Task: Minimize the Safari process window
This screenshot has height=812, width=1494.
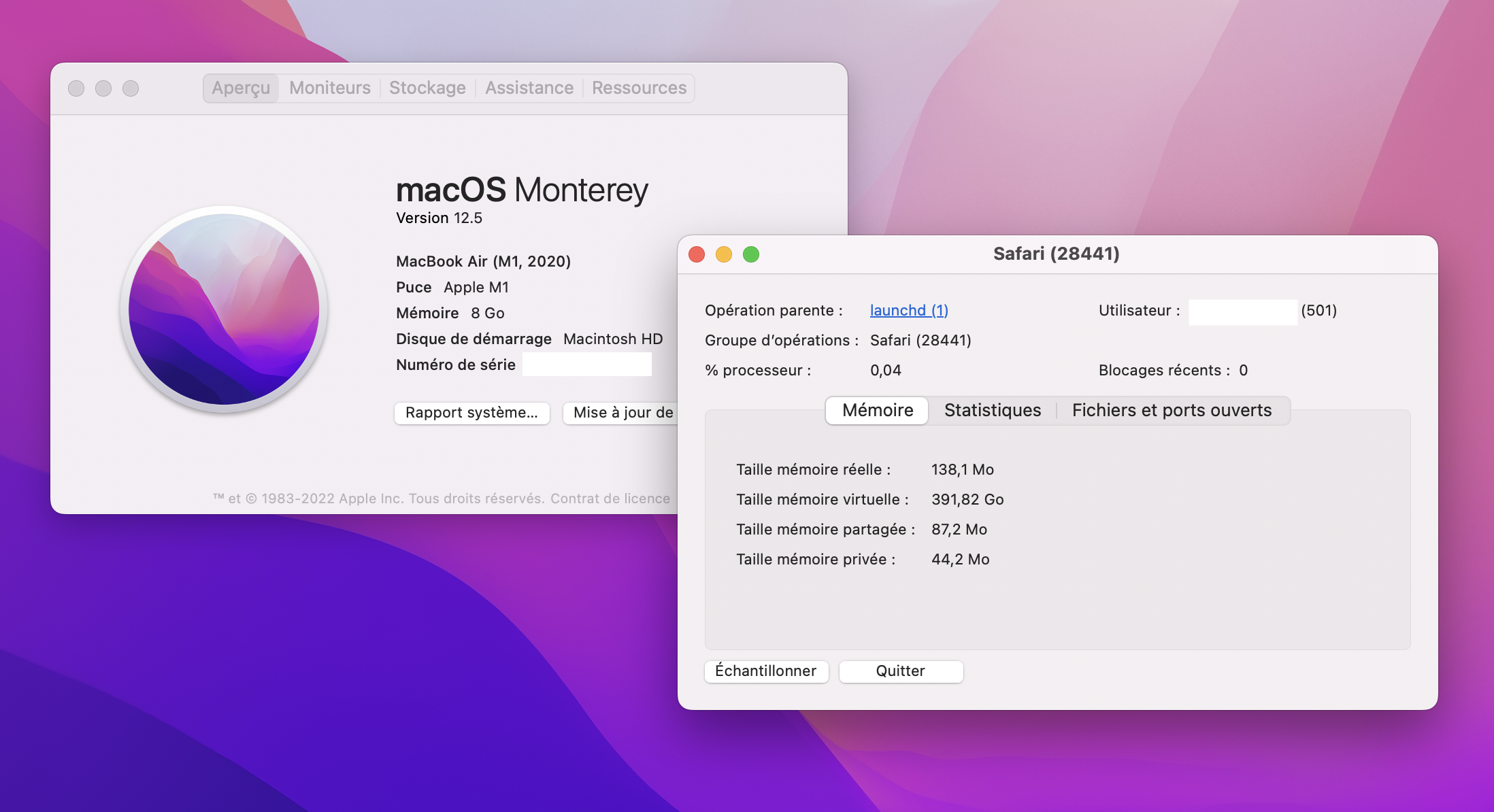Action: pos(724,254)
